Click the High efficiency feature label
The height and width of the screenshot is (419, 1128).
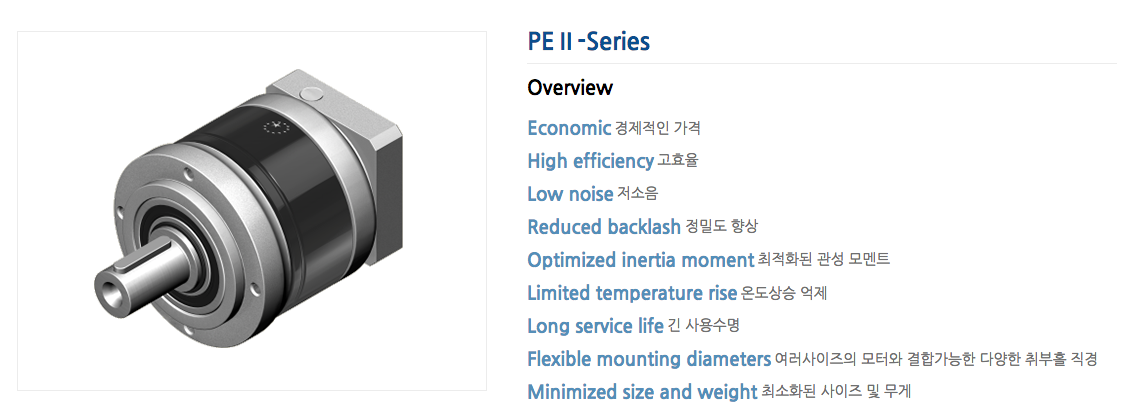pyautogui.click(x=590, y=161)
